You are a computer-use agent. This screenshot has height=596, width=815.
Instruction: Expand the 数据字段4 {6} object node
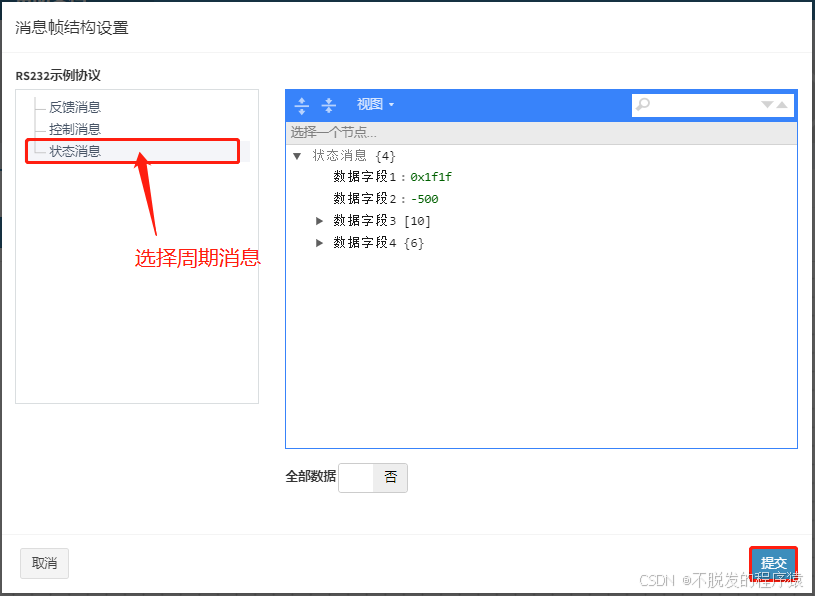click(320, 243)
